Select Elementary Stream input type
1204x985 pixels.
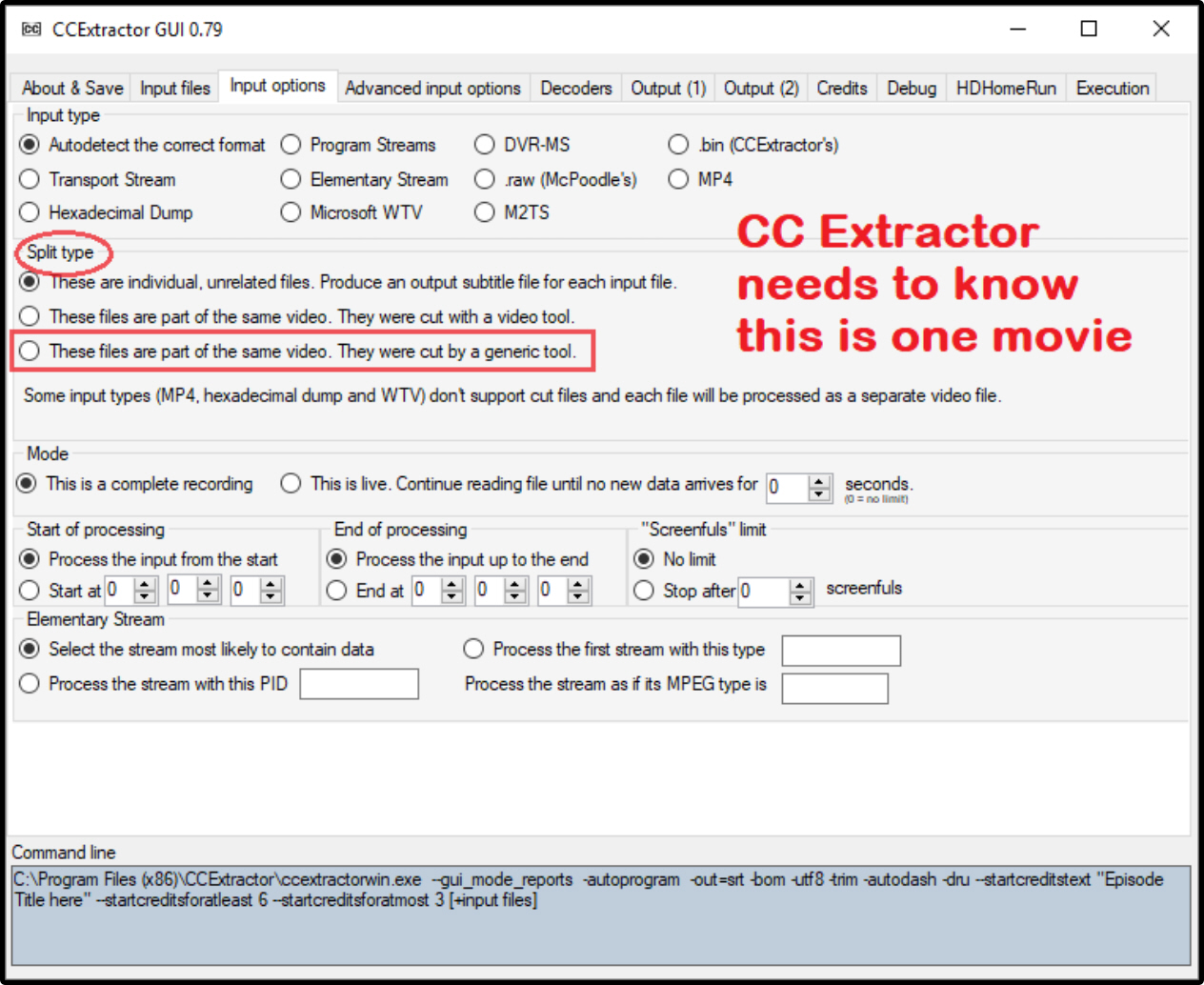click(x=365, y=179)
